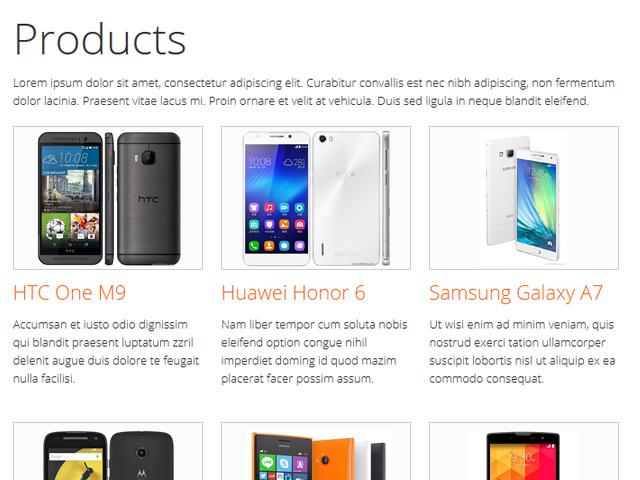Click the HTC One M9 title link

pyautogui.click(x=70, y=293)
